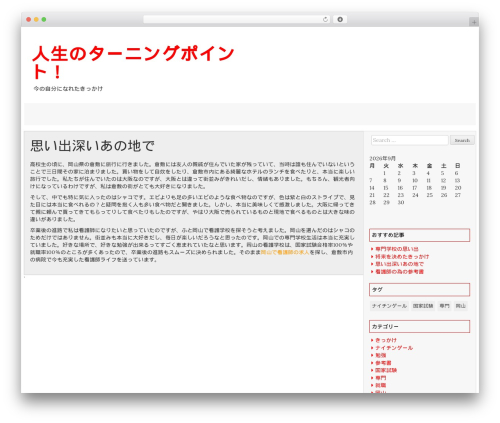Open recommended article 看護師の為の参考書
Screen dimensions: 500x423
[399, 272]
